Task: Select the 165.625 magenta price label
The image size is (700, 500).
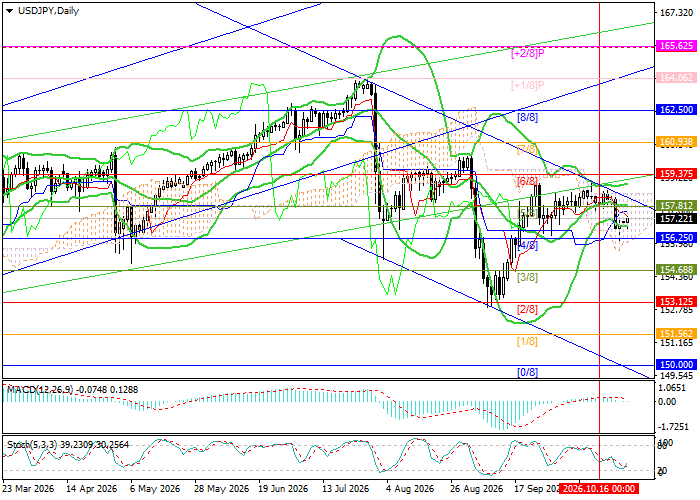Action: pos(677,46)
